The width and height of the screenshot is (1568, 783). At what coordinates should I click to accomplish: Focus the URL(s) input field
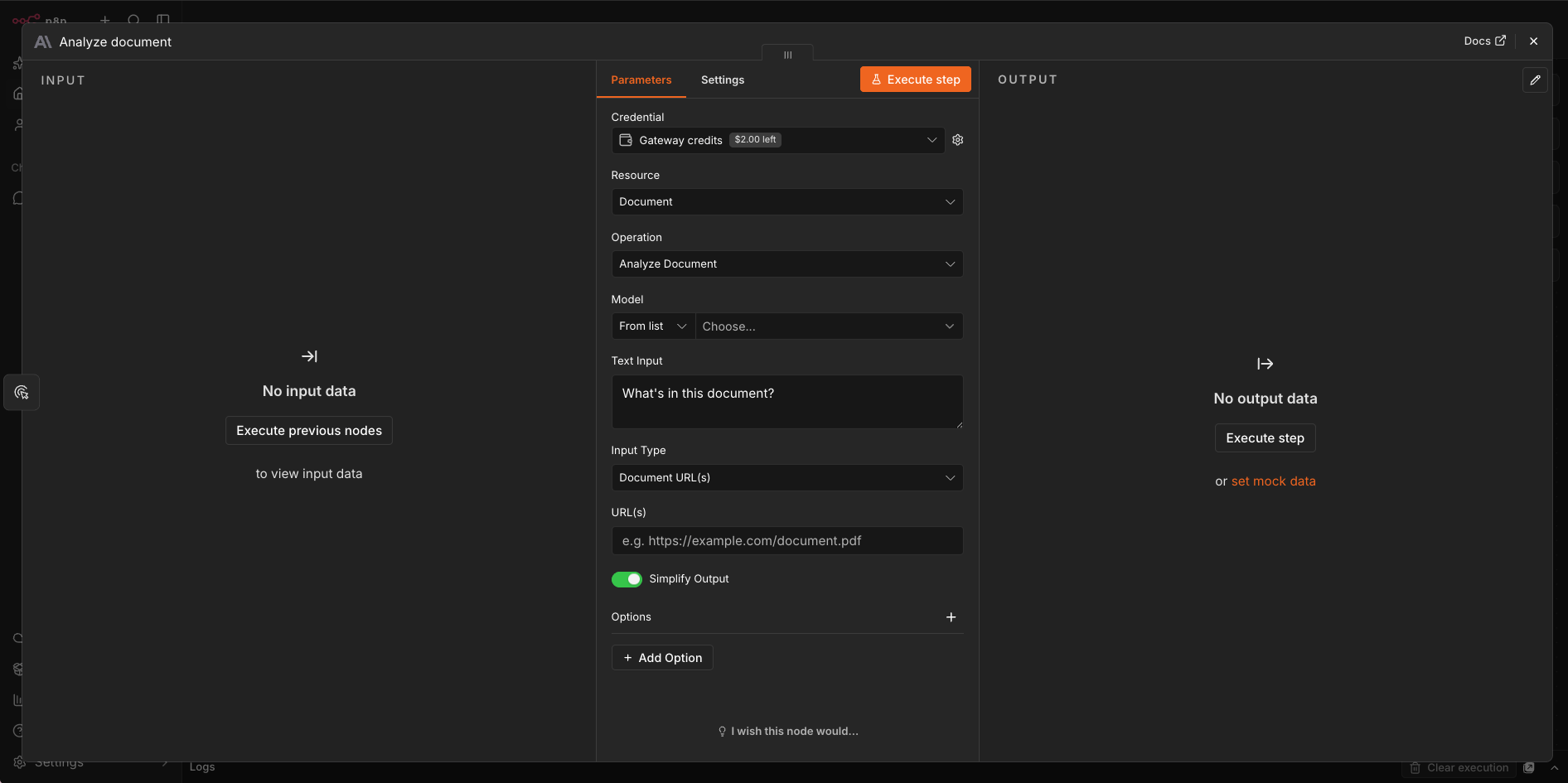(x=787, y=541)
